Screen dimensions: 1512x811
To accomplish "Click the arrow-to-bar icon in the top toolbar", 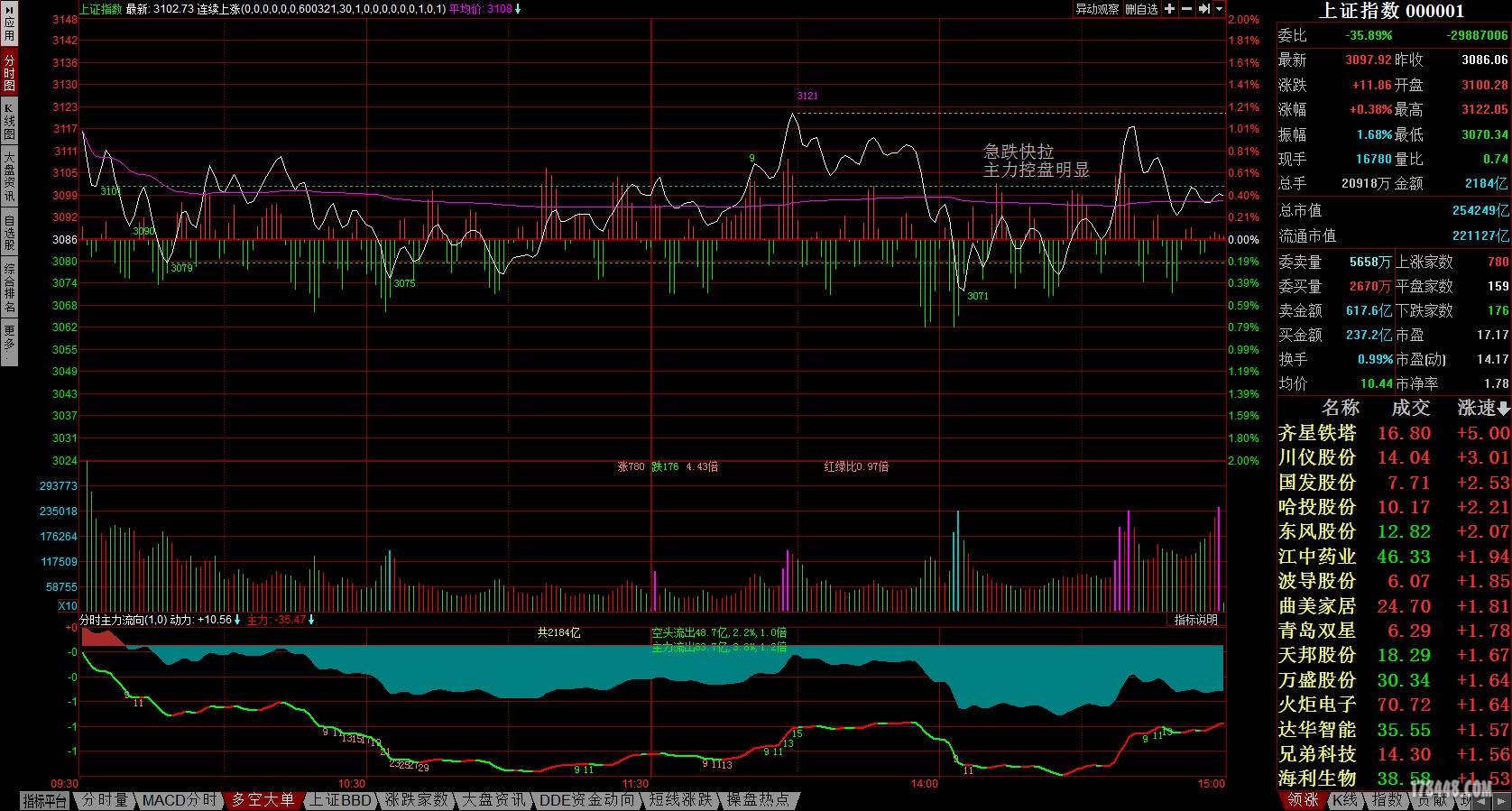I will pos(1203,9).
